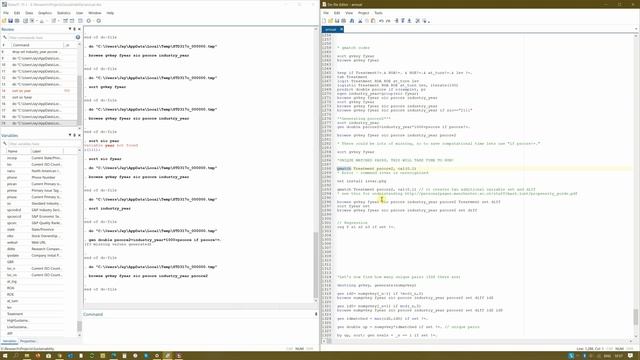Click the Execute (do) icon in Do-file Editor

[425, 21]
